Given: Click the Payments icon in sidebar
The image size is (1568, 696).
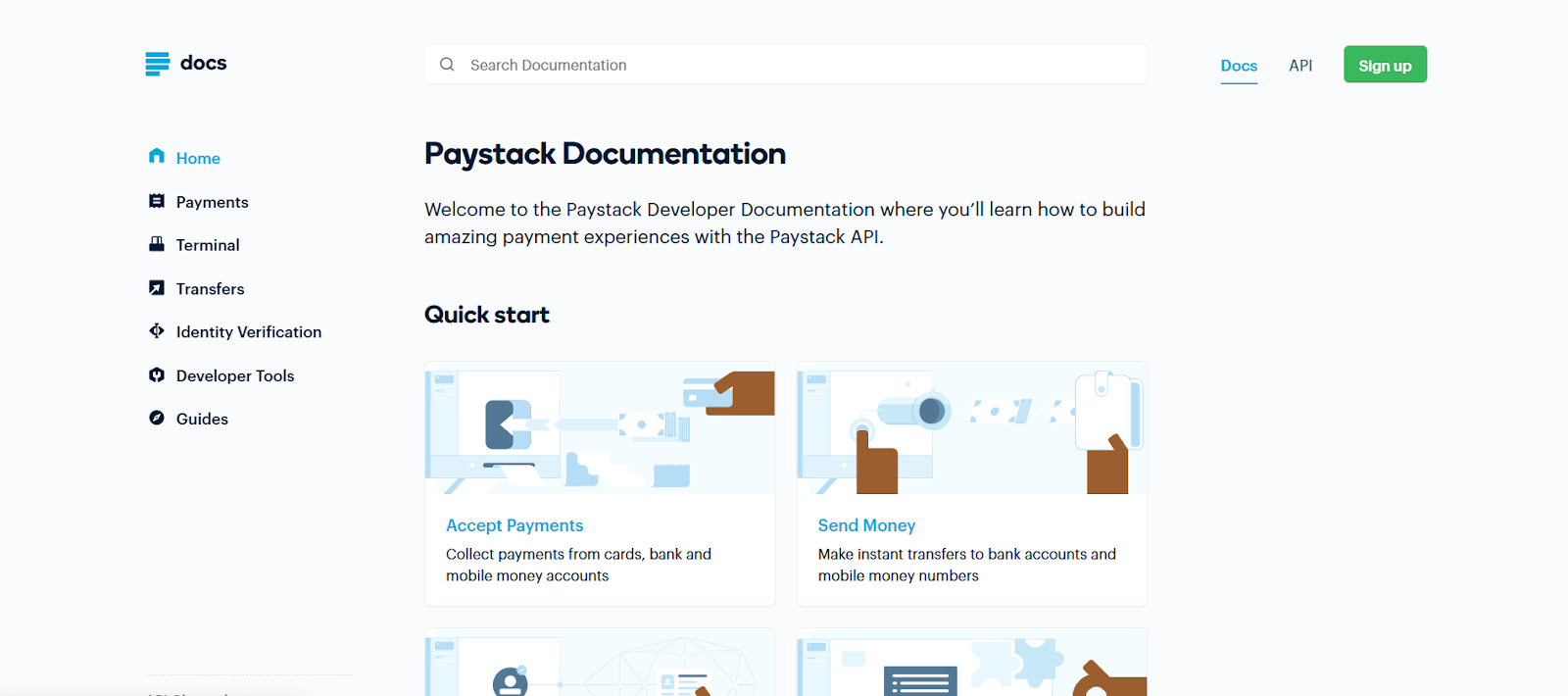Looking at the screenshot, I should (157, 201).
